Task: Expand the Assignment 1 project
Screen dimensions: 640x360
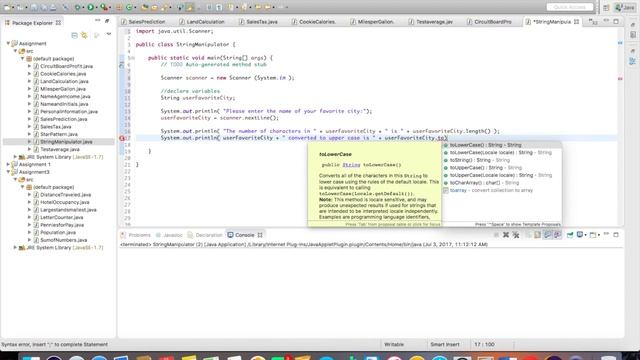Action: click(8, 164)
